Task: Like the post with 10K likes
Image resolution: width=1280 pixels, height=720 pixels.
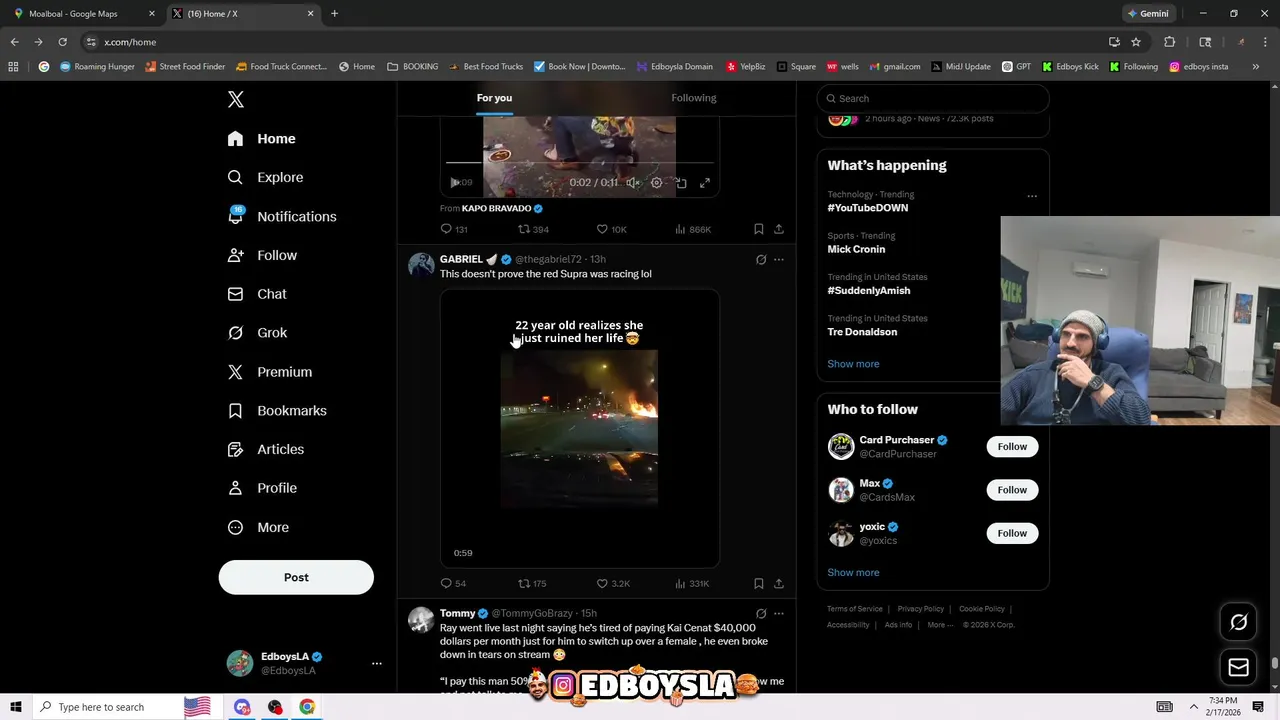Action: 611,229
